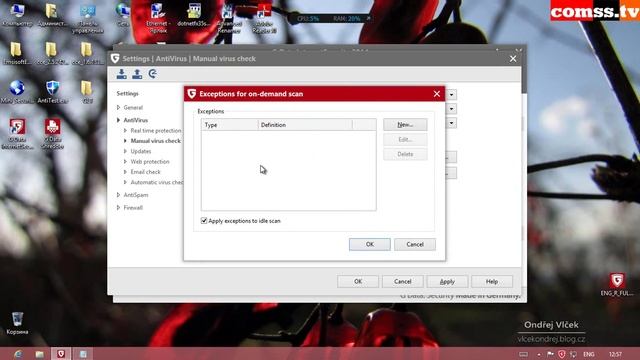The image size is (640, 360).
Task: Open the Панель управления desktop icon
Action: coord(87,18)
